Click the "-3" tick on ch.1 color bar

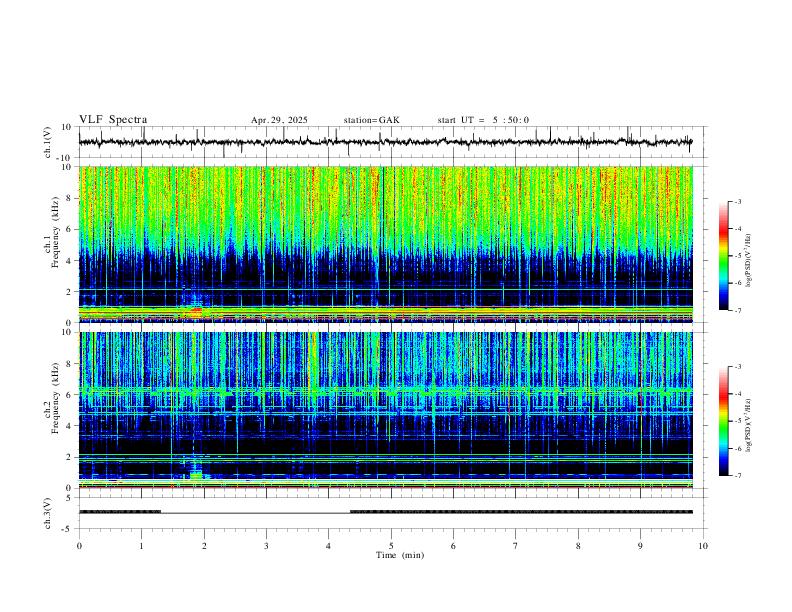click(x=737, y=201)
